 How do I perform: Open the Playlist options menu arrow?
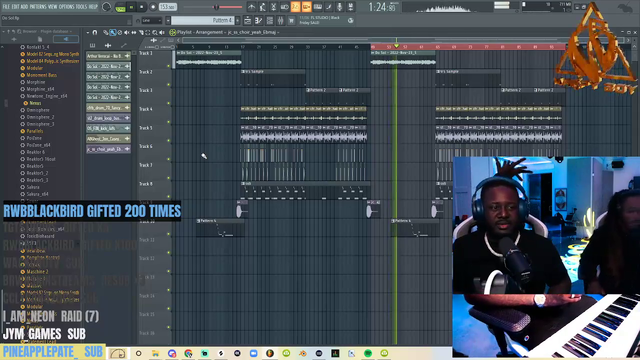click(88, 32)
